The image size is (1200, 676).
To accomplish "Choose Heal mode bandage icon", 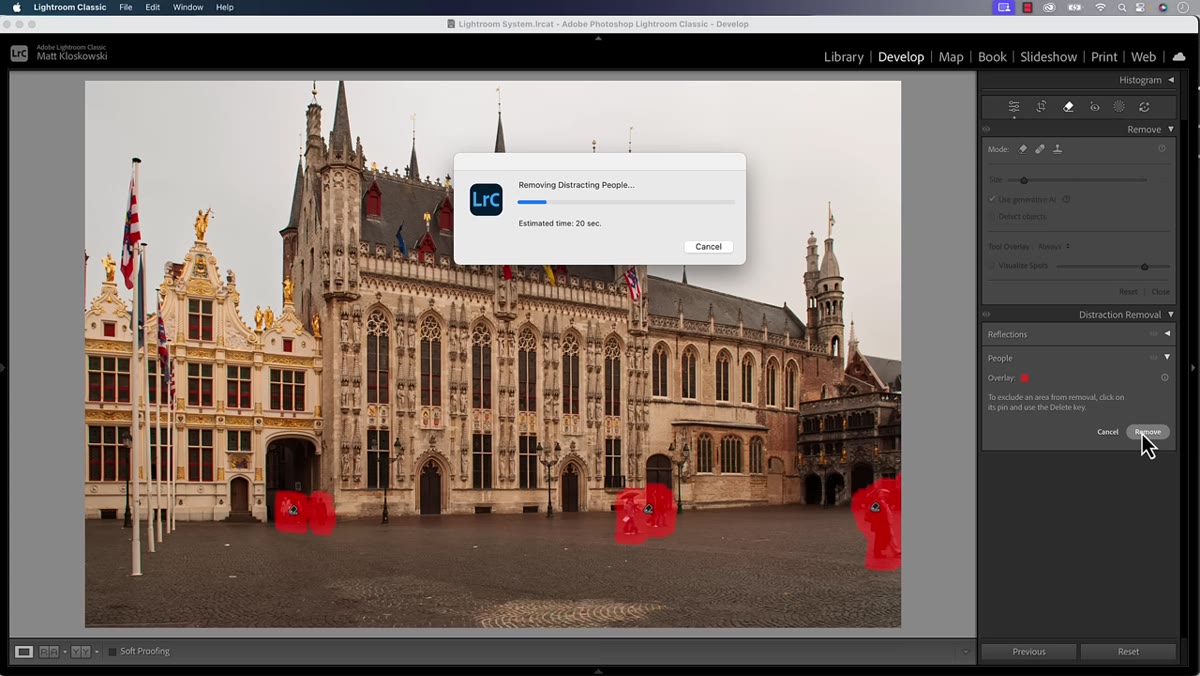I will [x=1040, y=149].
